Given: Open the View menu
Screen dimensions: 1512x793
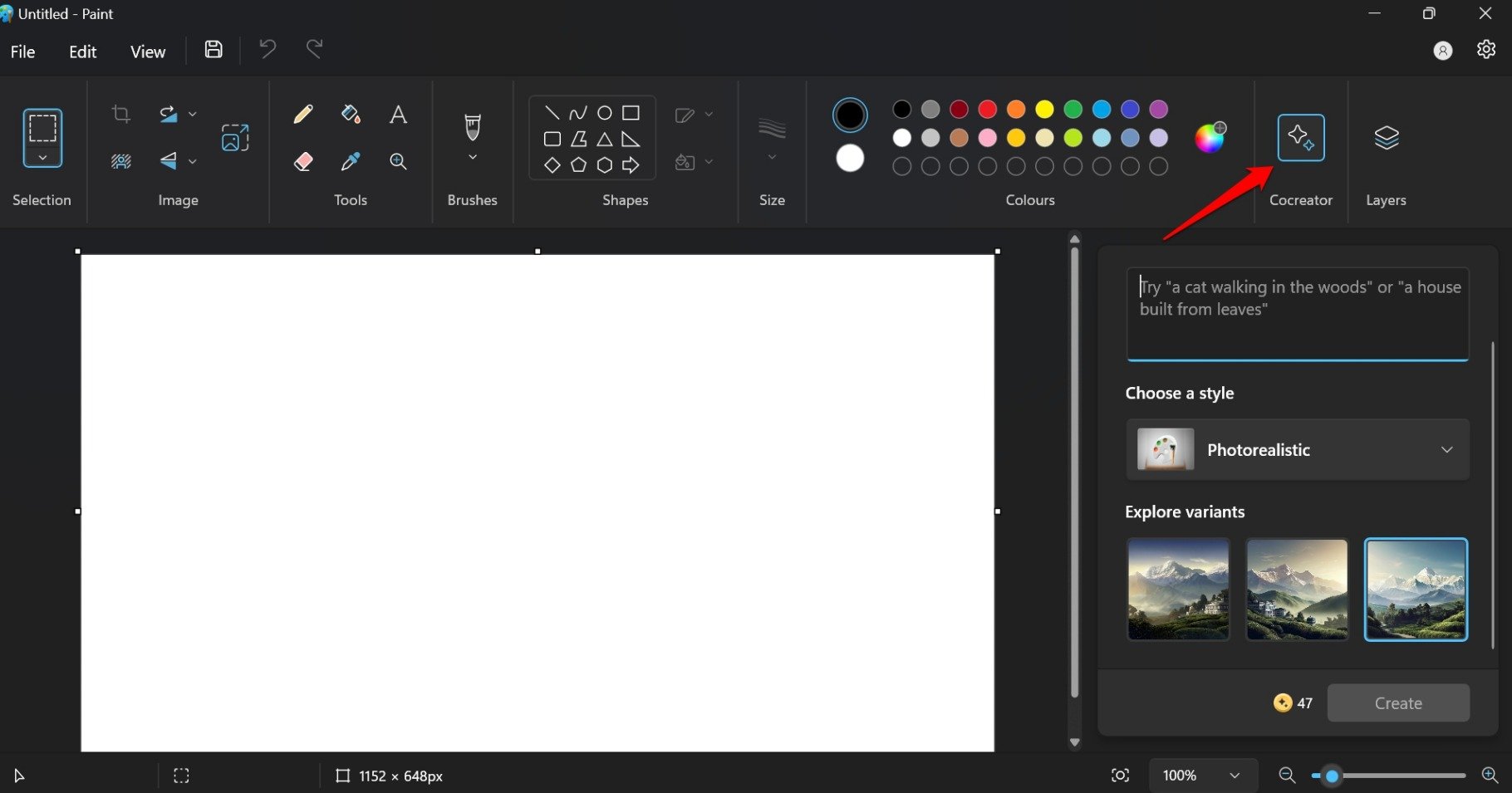Looking at the screenshot, I should coord(147,51).
